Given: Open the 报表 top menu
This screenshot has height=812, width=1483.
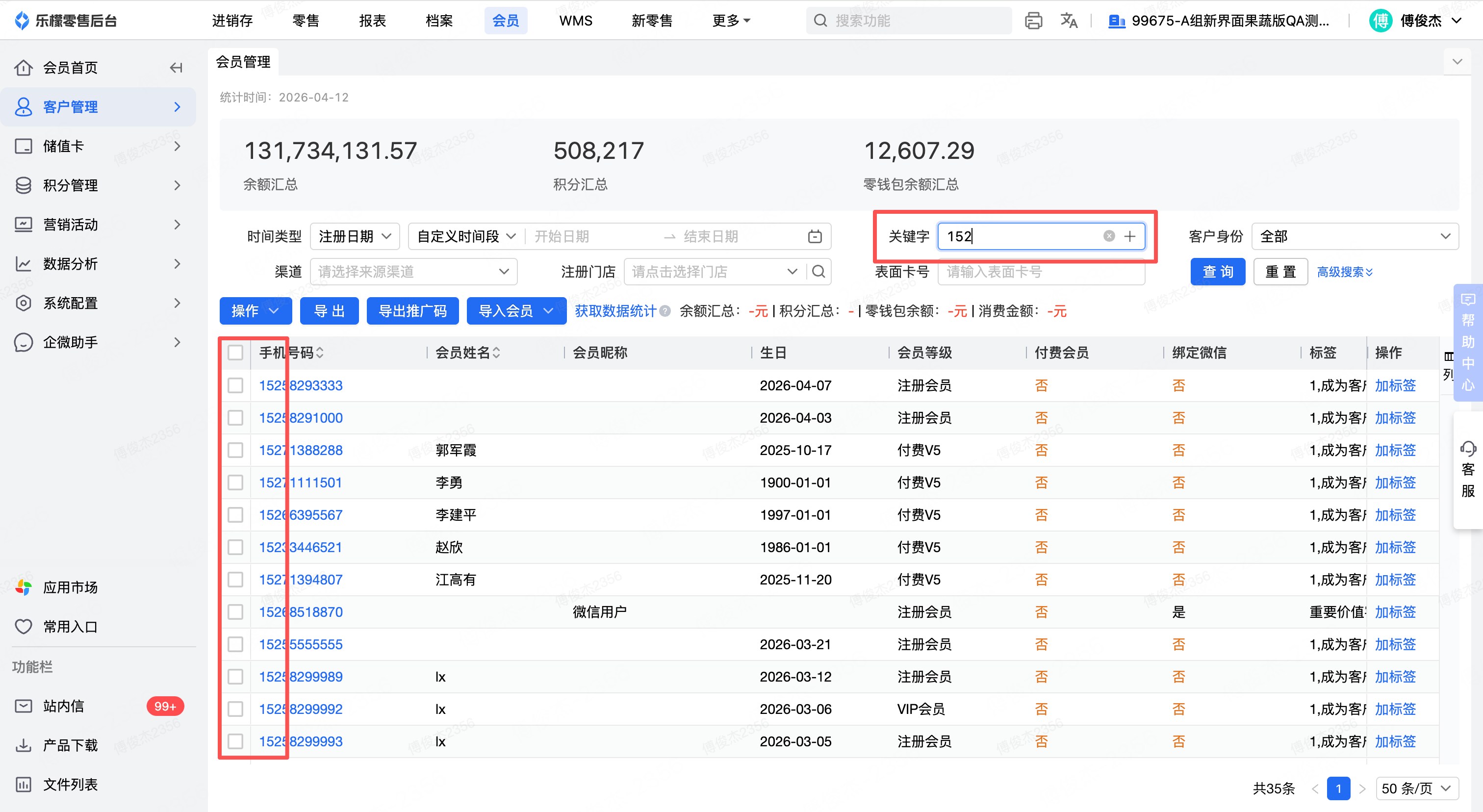Looking at the screenshot, I should [x=372, y=21].
